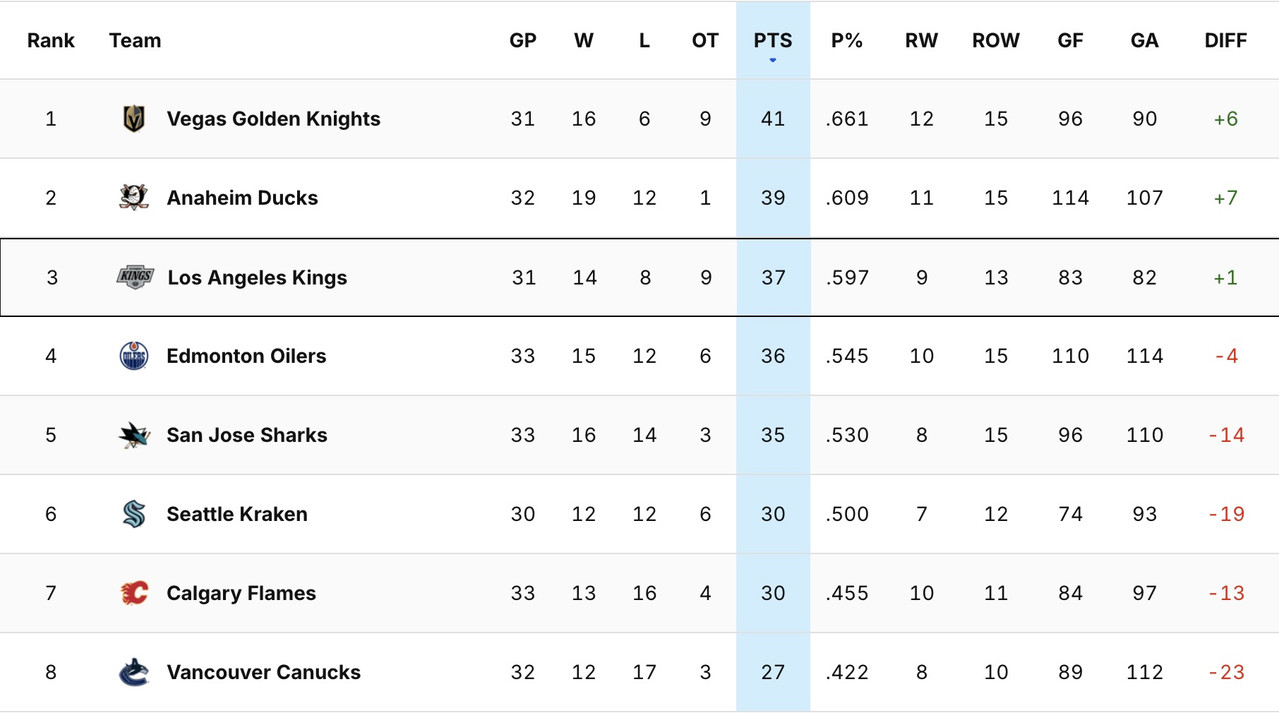Viewport: 1279px width, 713px height.
Task: Toggle sorting on the W column
Action: pos(584,40)
